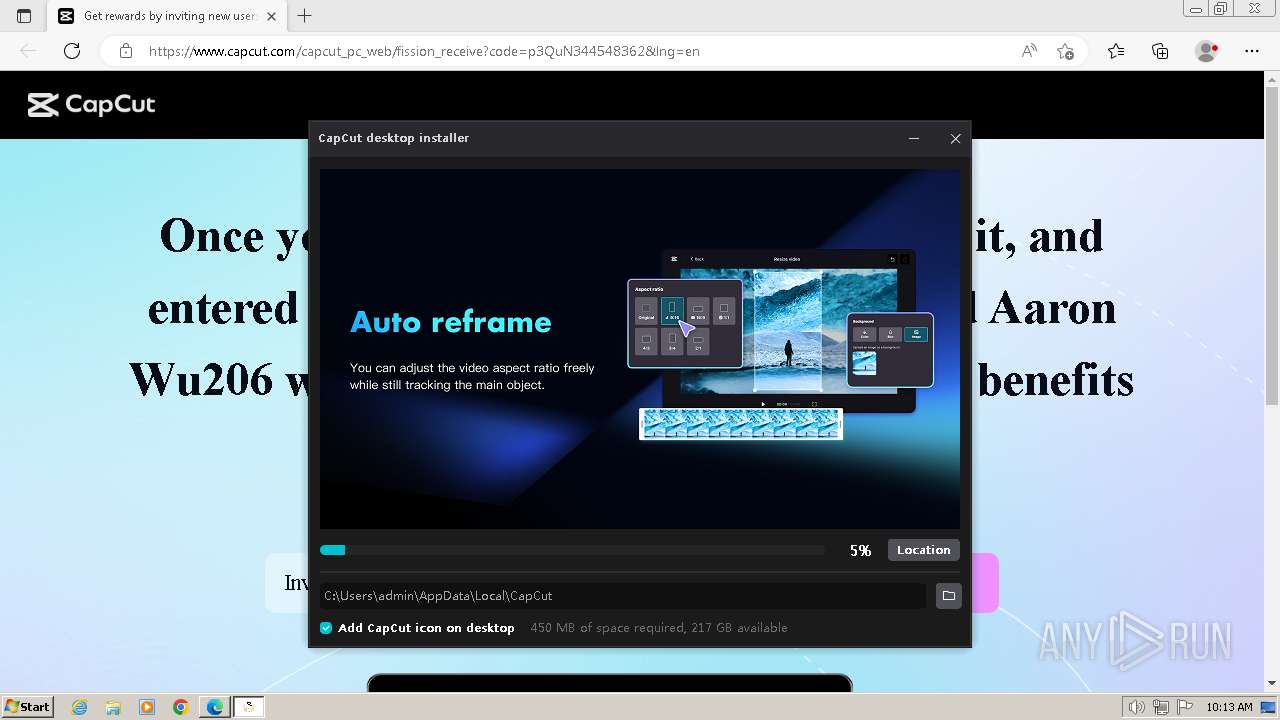The height and width of the screenshot is (720, 1280).
Task: Click the browser back arrow
Action: click(28, 51)
